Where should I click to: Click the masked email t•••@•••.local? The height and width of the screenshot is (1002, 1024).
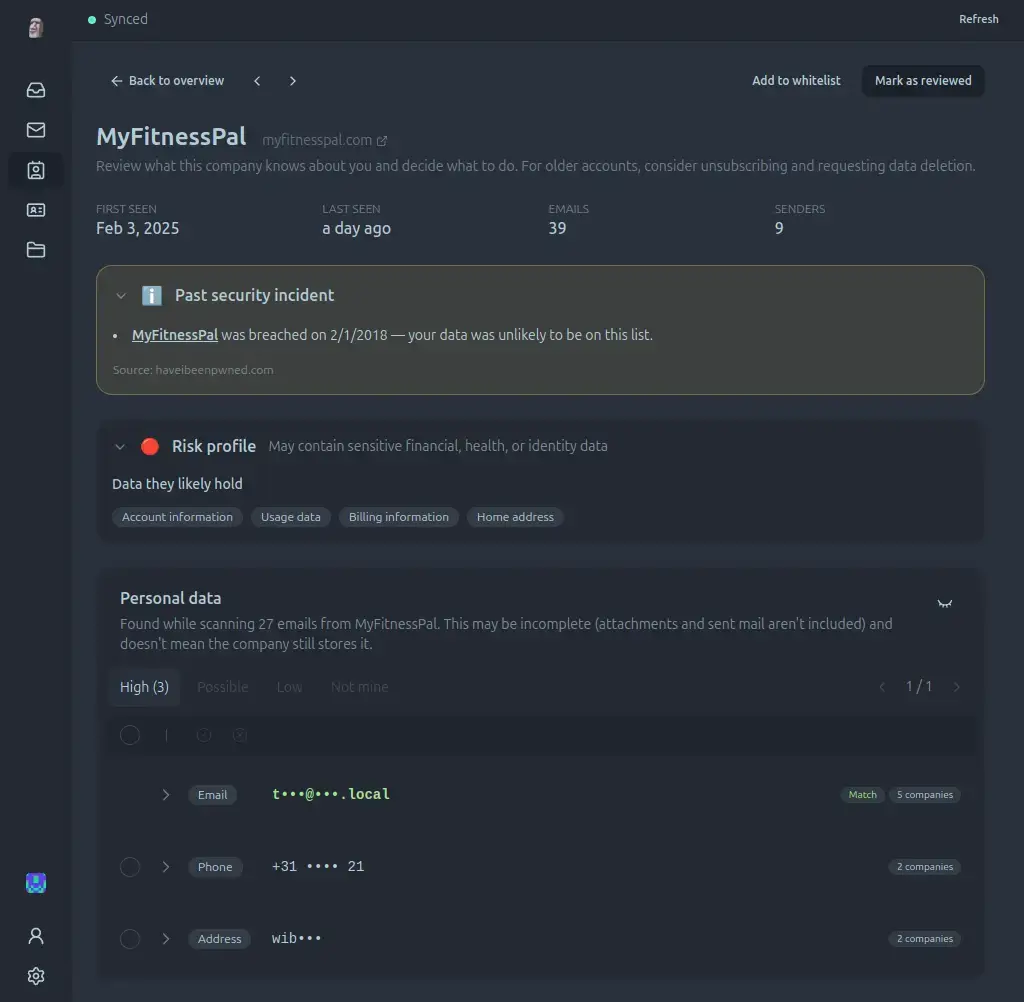click(330, 794)
